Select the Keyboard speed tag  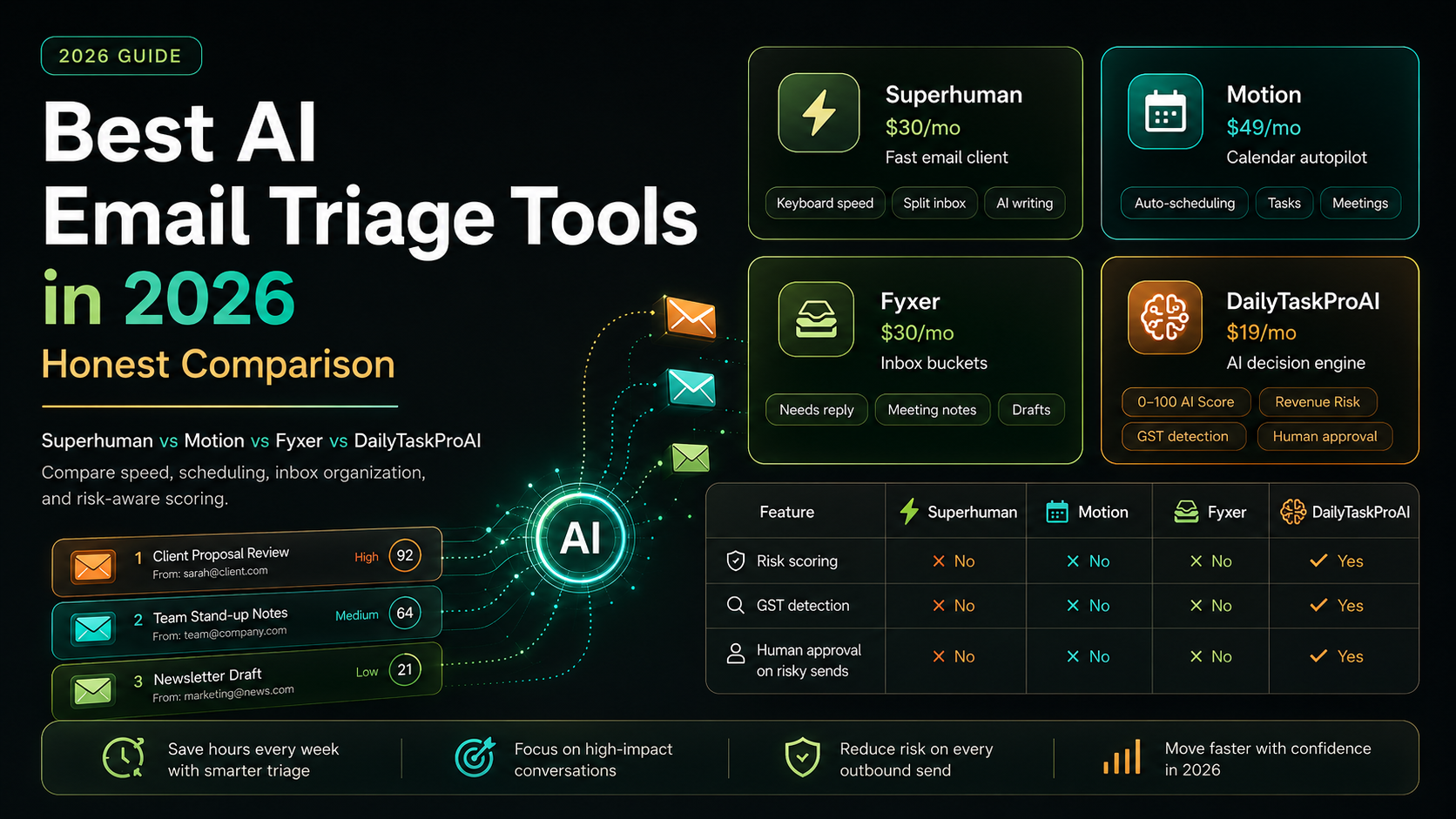coord(825,203)
